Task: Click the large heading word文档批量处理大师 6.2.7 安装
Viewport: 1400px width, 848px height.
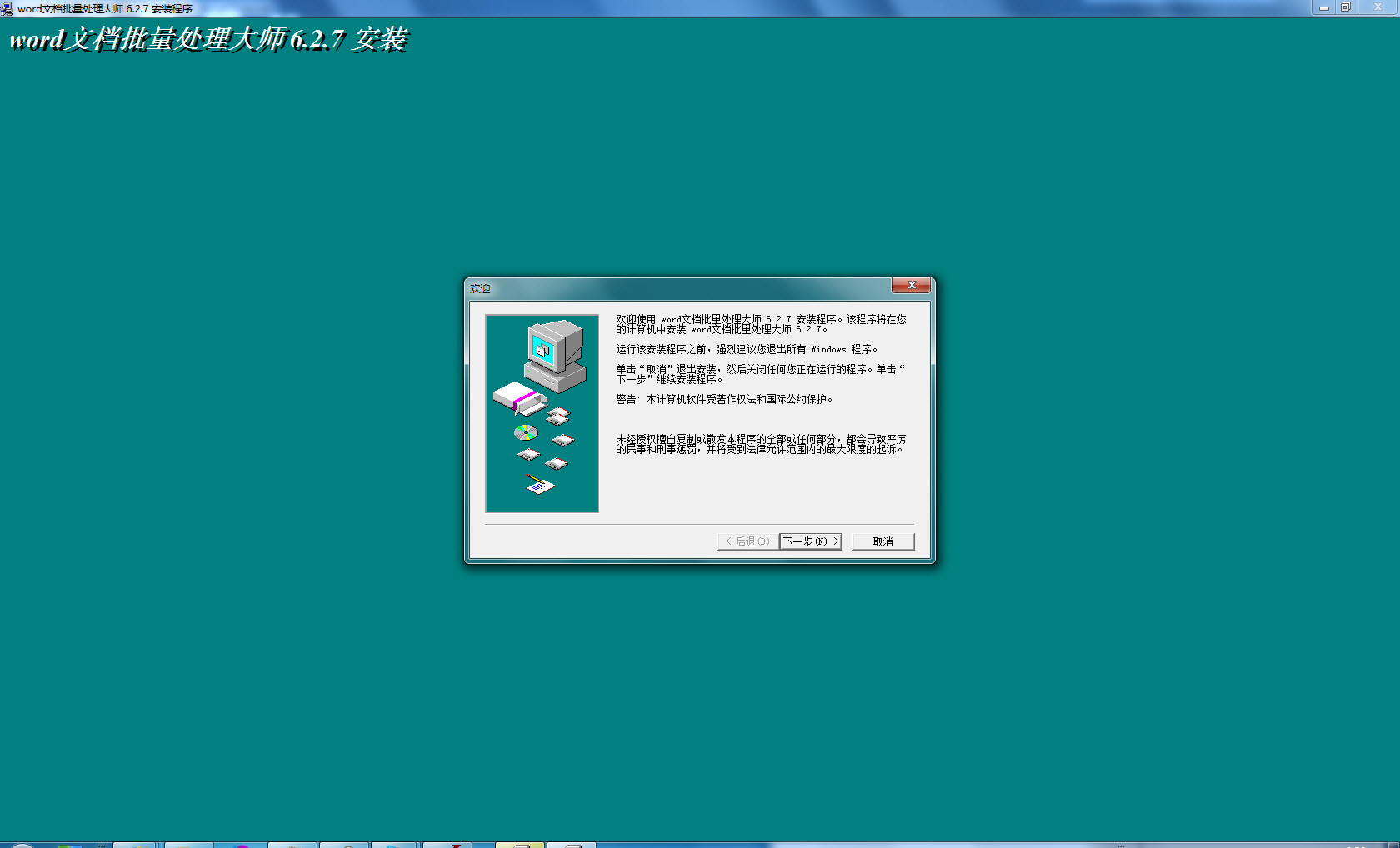Action: pyautogui.click(x=208, y=39)
